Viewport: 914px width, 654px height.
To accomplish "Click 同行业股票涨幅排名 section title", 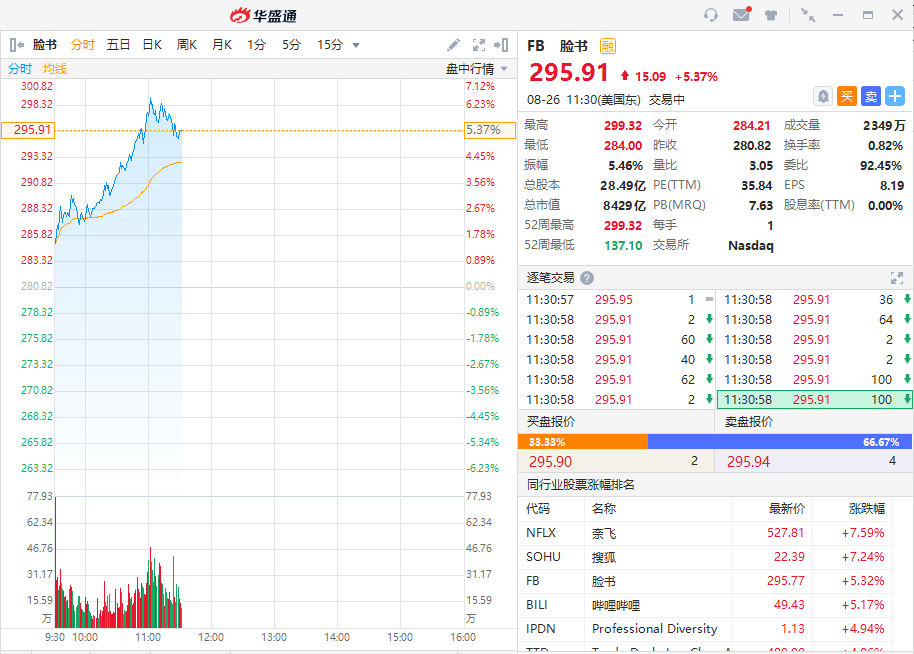I will click(581, 484).
